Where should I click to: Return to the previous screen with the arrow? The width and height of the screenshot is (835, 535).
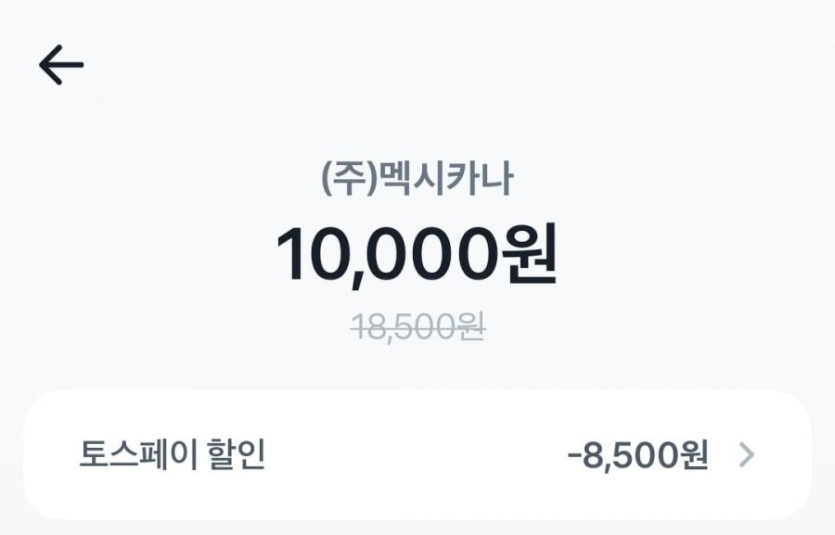tap(61, 65)
